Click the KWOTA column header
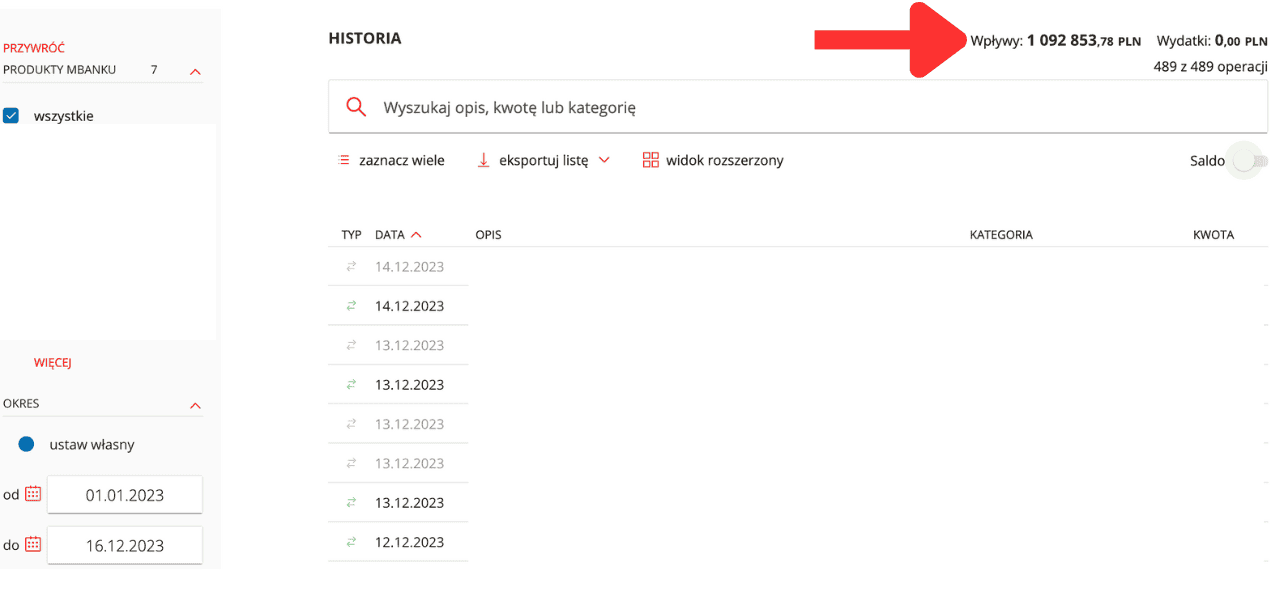The image size is (1280, 603). (x=1213, y=235)
